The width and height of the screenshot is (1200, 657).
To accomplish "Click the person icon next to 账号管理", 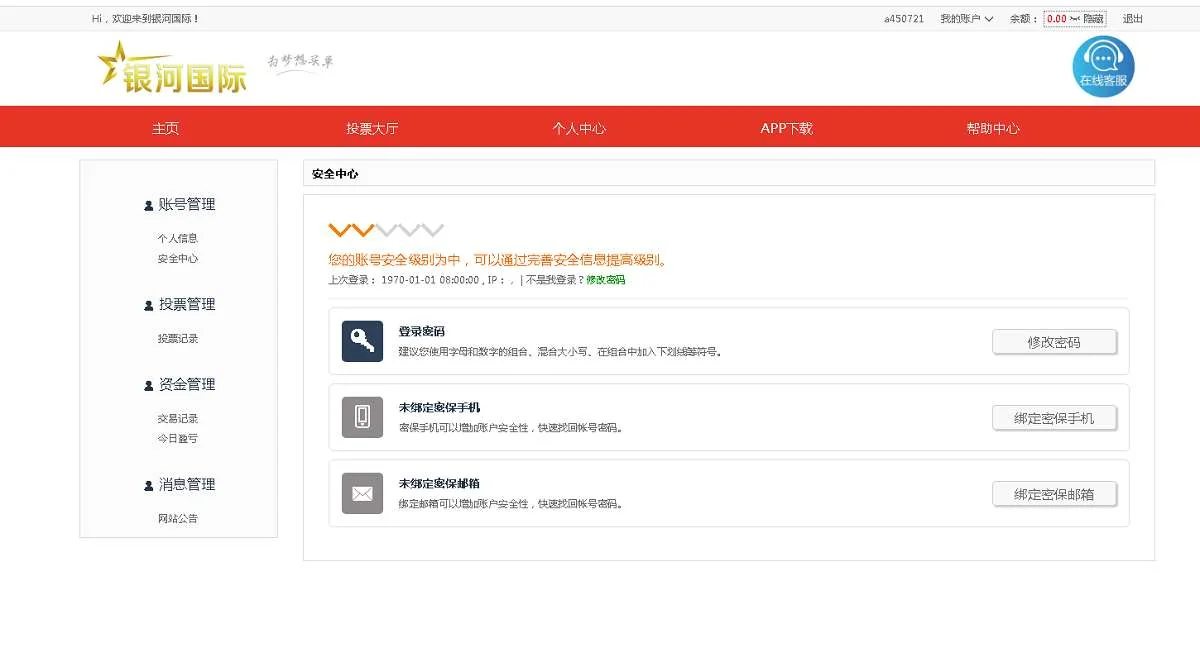I will 149,205.
